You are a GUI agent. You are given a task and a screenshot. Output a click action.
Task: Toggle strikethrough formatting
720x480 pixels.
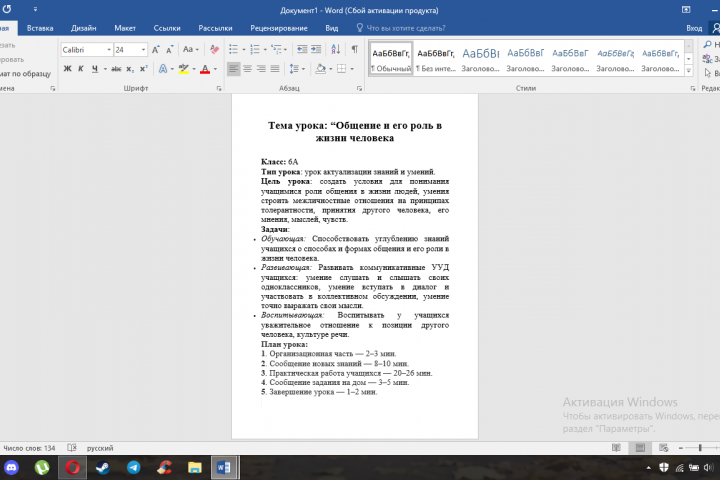tap(116, 69)
